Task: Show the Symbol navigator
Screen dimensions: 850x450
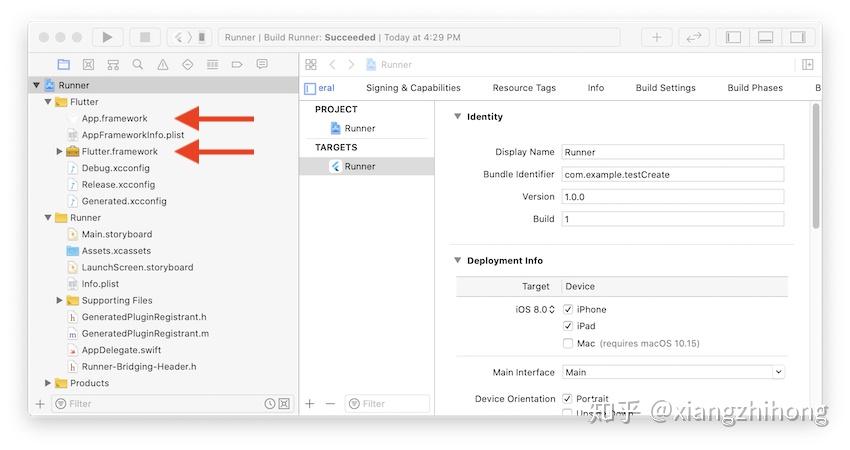Action: pyautogui.click(x=113, y=65)
